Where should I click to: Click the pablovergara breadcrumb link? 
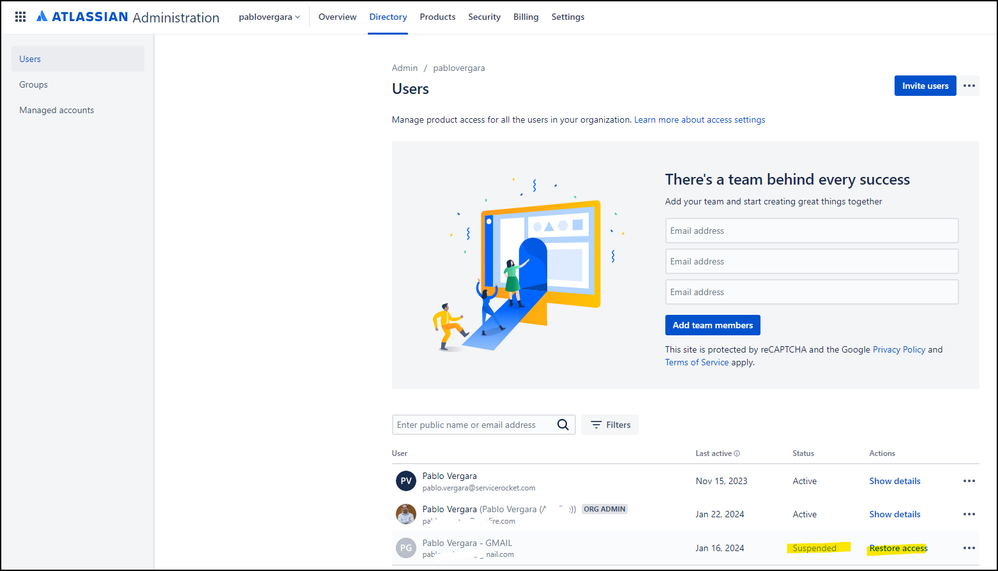pos(459,67)
